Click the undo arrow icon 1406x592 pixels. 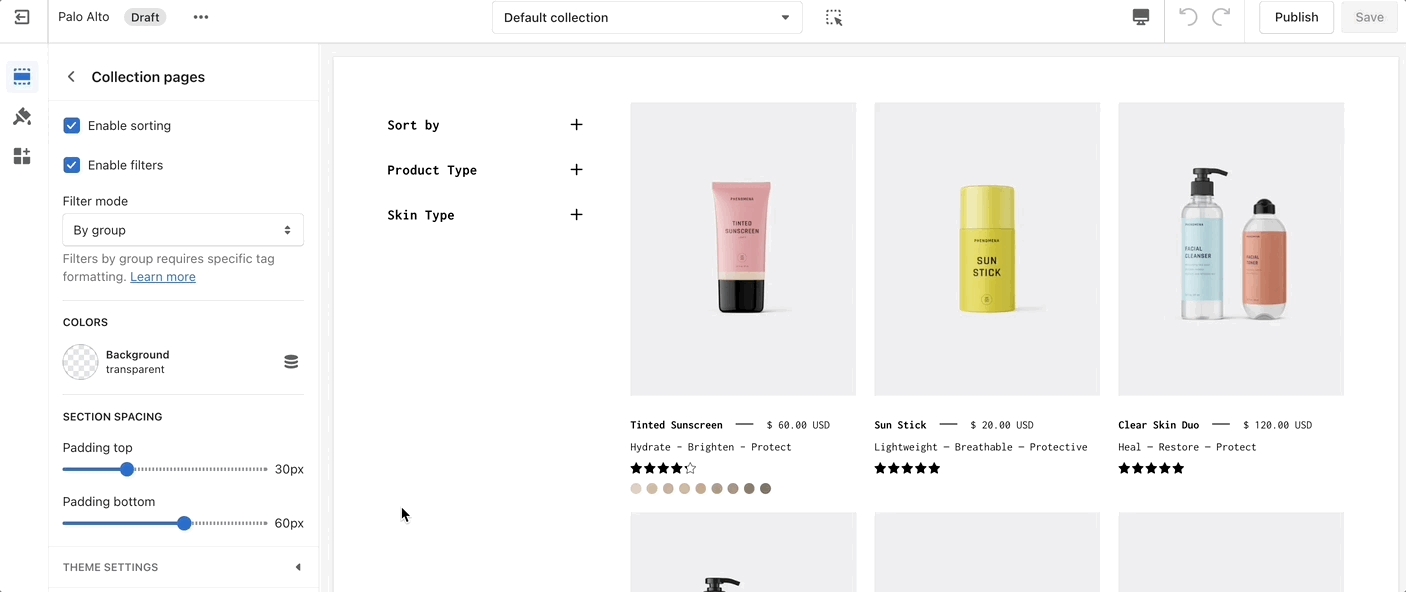(x=1188, y=17)
